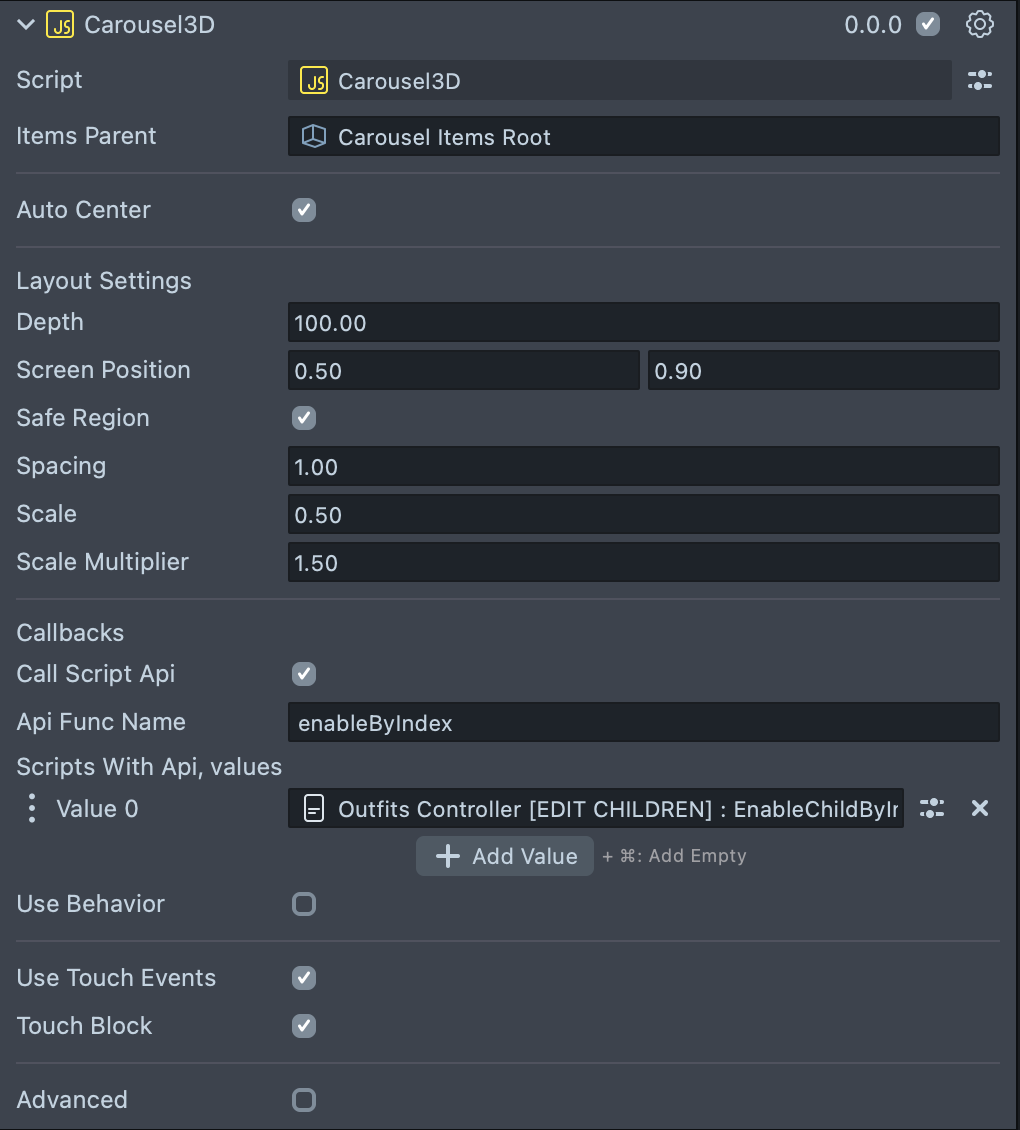Remove Value 0 with the X icon
This screenshot has width=1020, height=1130.
pyautogui.click(x=980, y=809)
